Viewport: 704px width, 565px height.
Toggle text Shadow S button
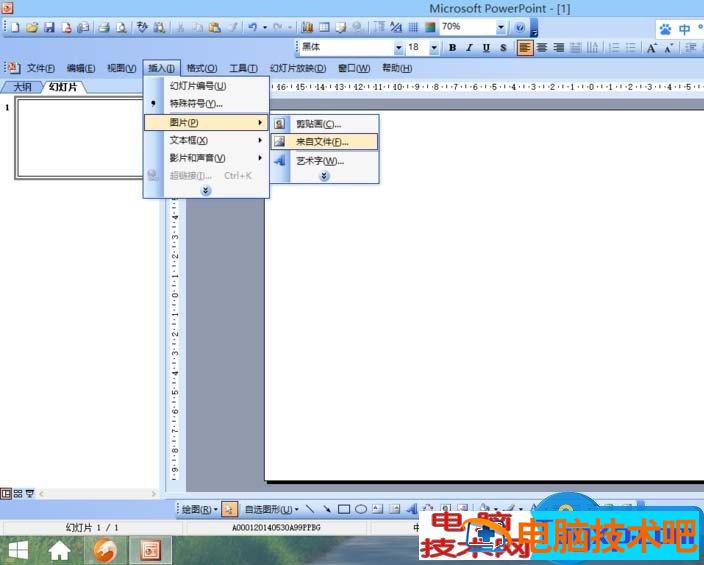point(503,48)
